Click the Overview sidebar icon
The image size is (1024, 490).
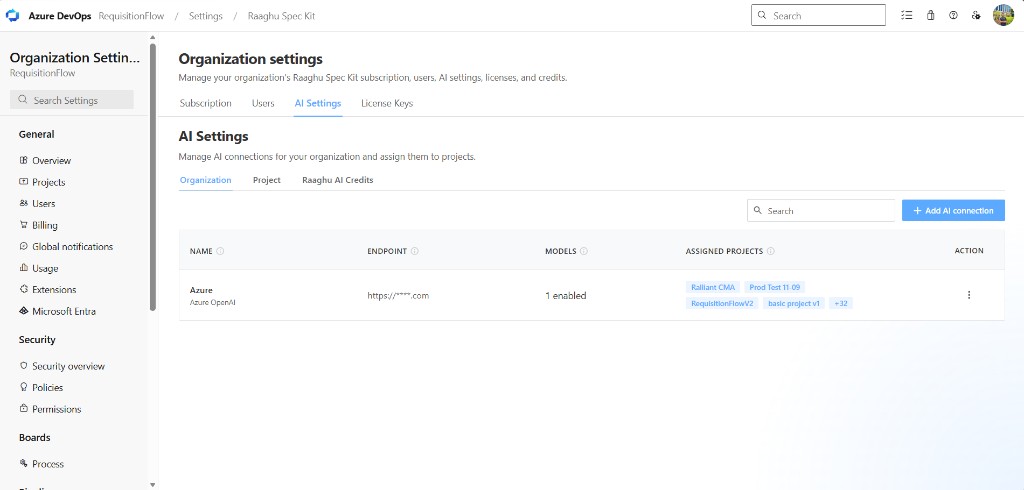pyautogui.click(x=24, y=160)
